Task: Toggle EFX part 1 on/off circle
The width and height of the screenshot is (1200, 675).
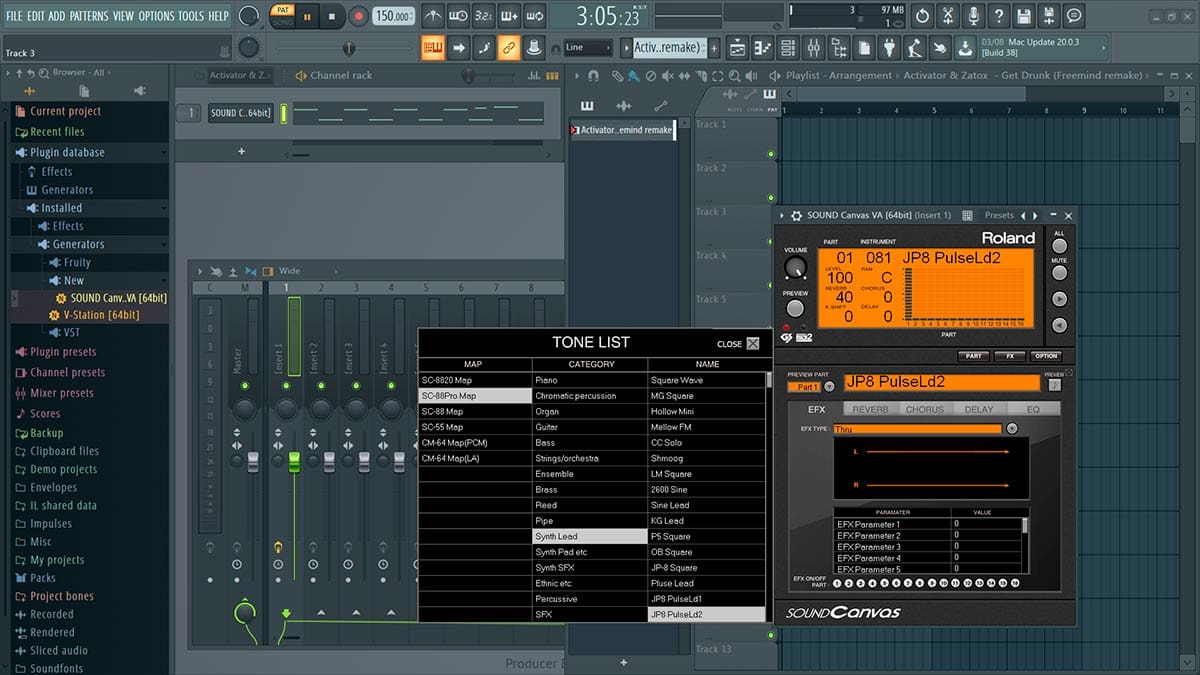Action: pyautogui.click(x=837, y=583)
